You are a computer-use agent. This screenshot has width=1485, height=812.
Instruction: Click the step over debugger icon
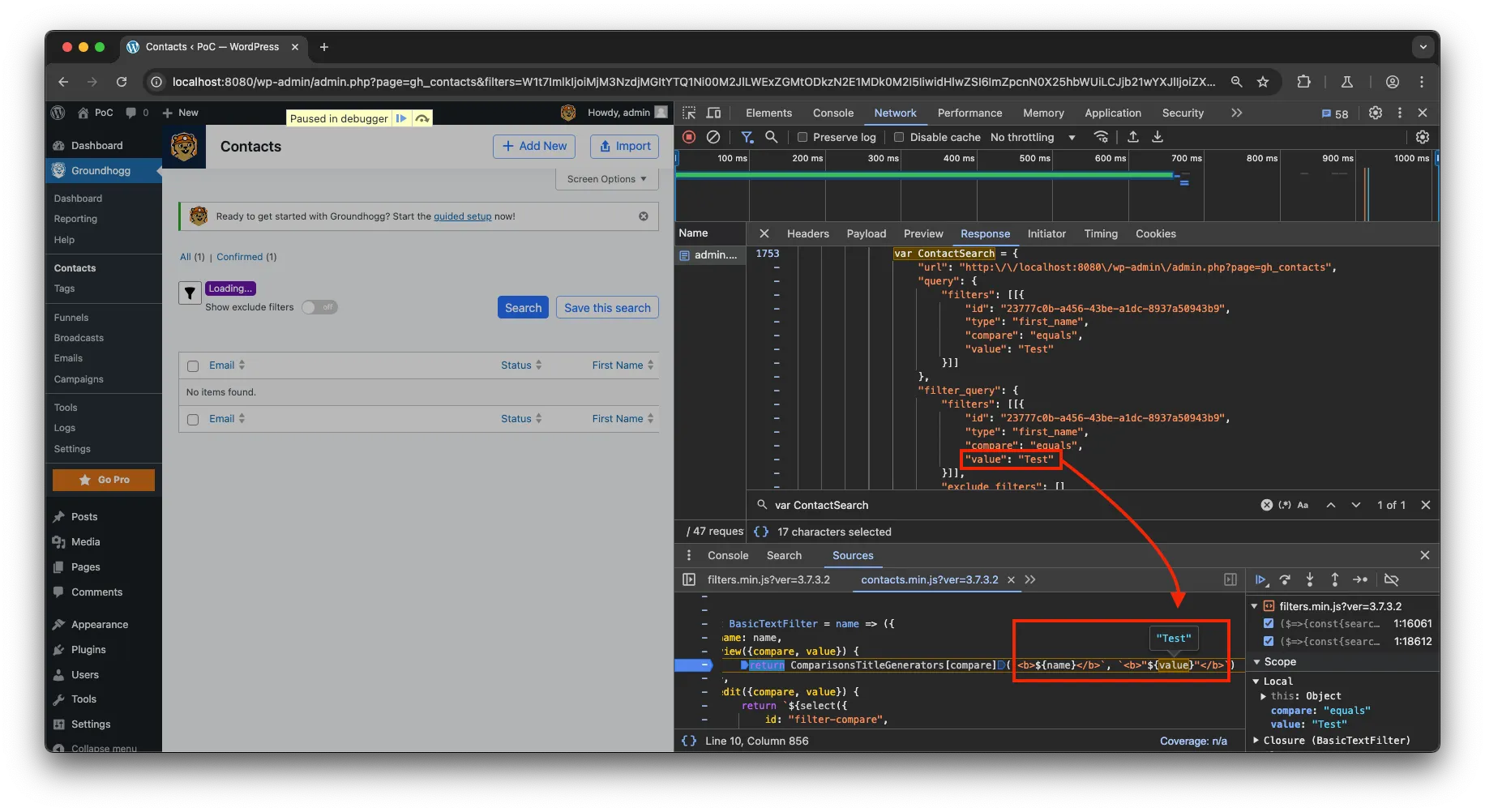[1285, 579]
